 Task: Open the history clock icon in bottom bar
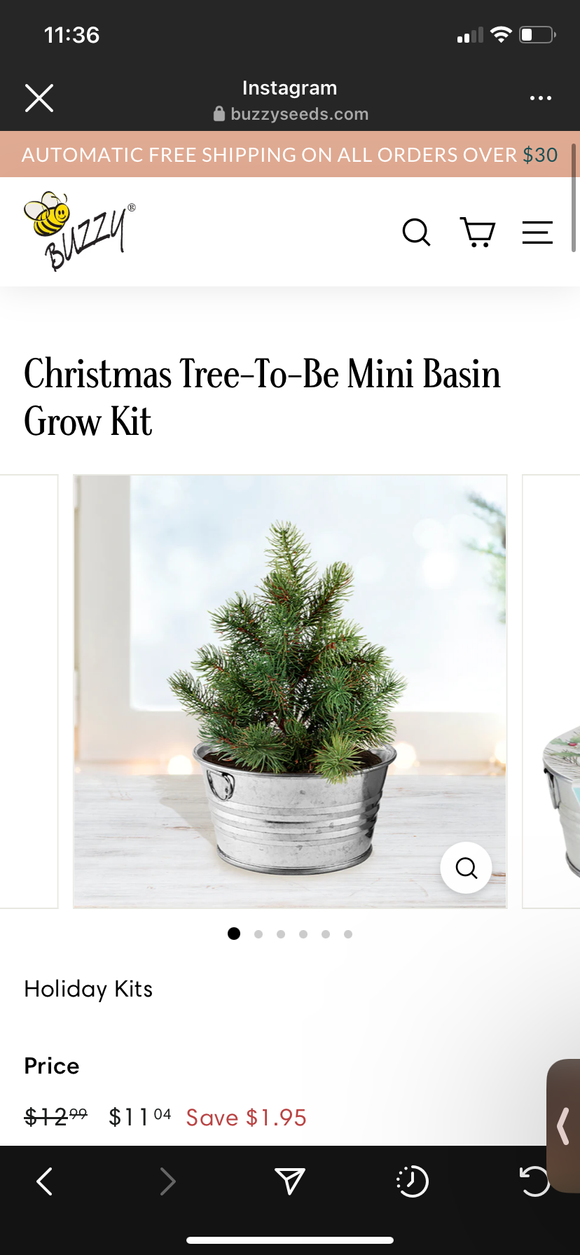click(x=412, y=1182)
